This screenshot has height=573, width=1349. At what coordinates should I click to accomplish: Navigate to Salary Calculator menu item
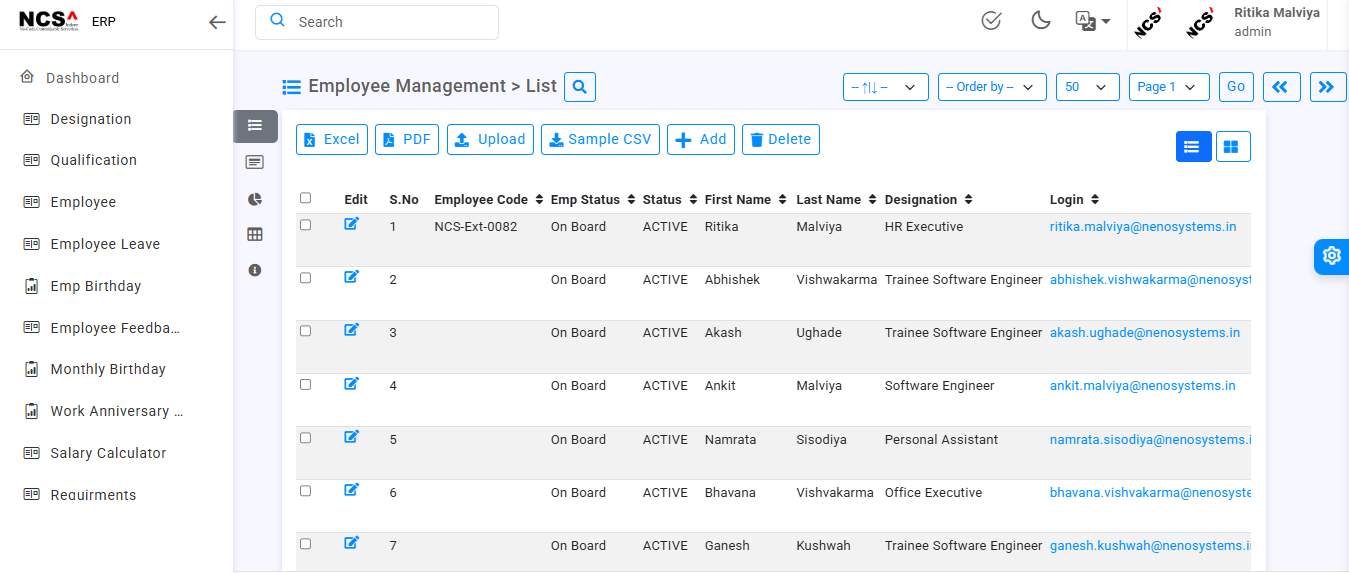(108, 453)
